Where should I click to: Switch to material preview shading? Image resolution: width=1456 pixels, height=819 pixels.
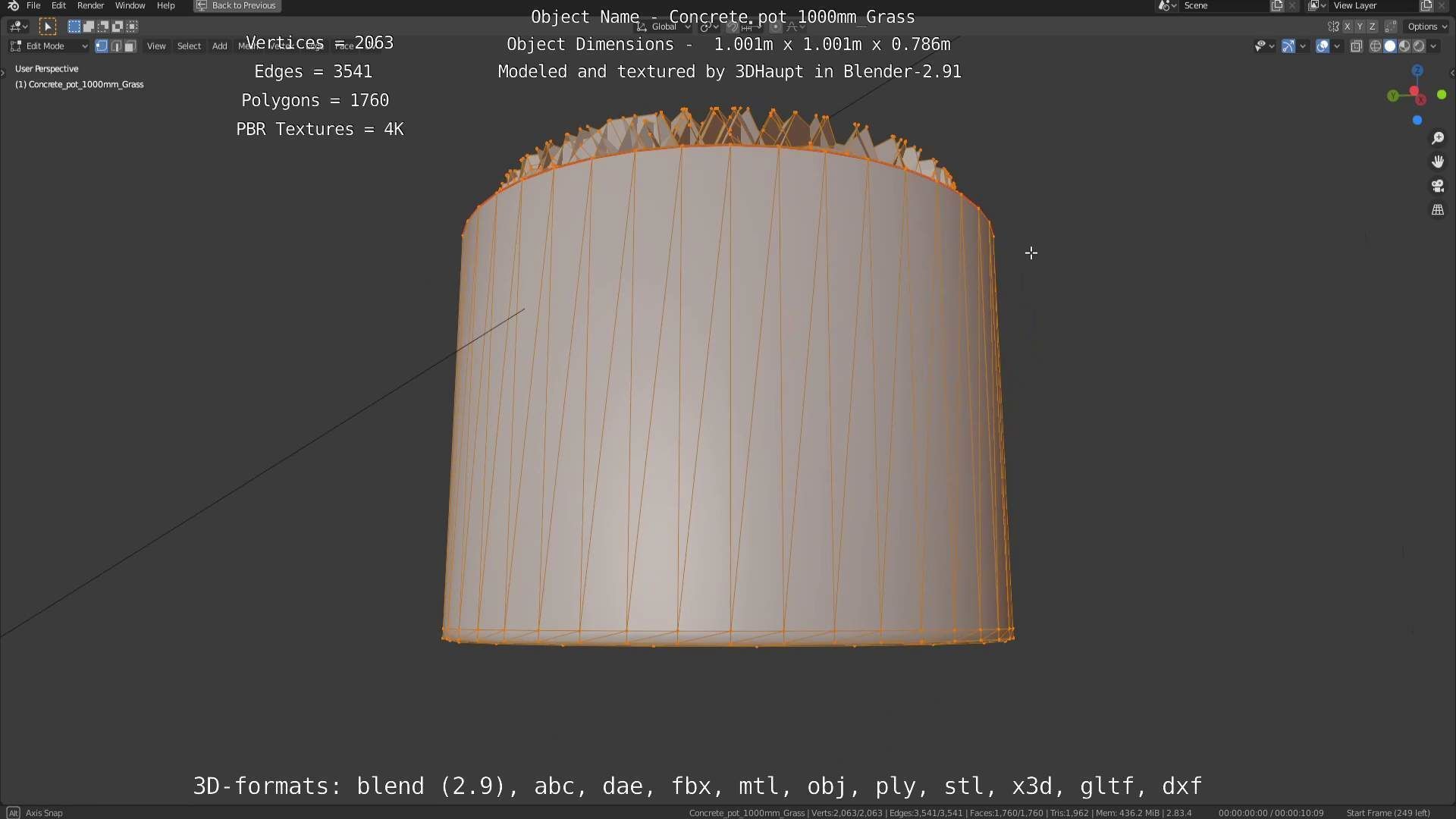[1404, 46]
